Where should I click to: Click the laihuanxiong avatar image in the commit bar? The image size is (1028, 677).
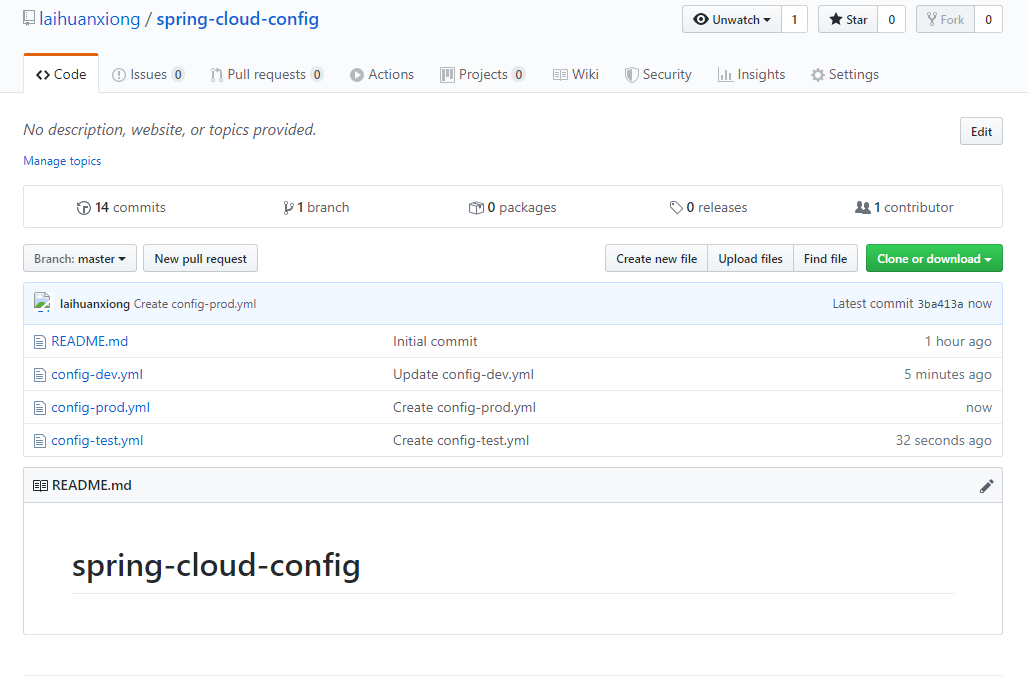[x=43, y=303]
